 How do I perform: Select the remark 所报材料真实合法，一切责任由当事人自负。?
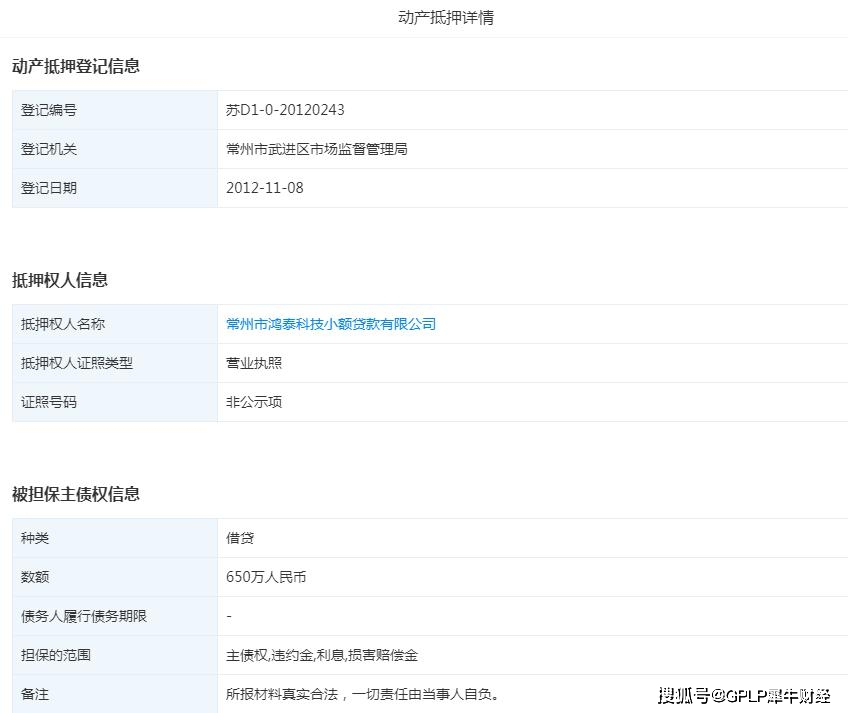click(x=362, y=694)
